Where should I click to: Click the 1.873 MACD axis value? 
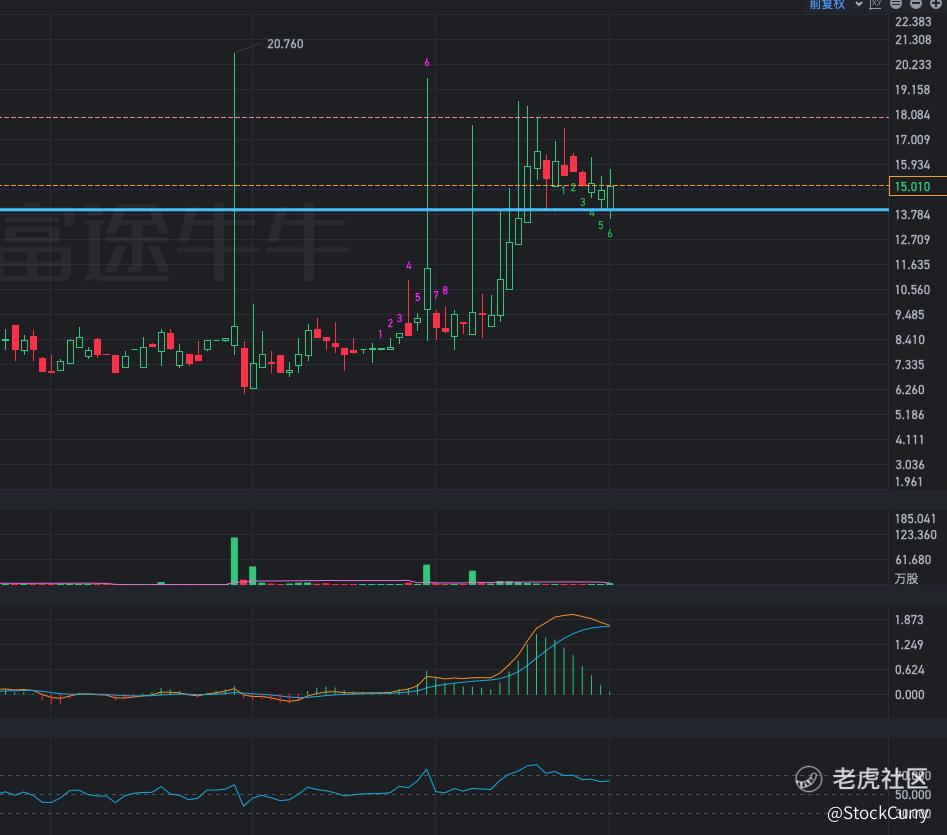909,620
